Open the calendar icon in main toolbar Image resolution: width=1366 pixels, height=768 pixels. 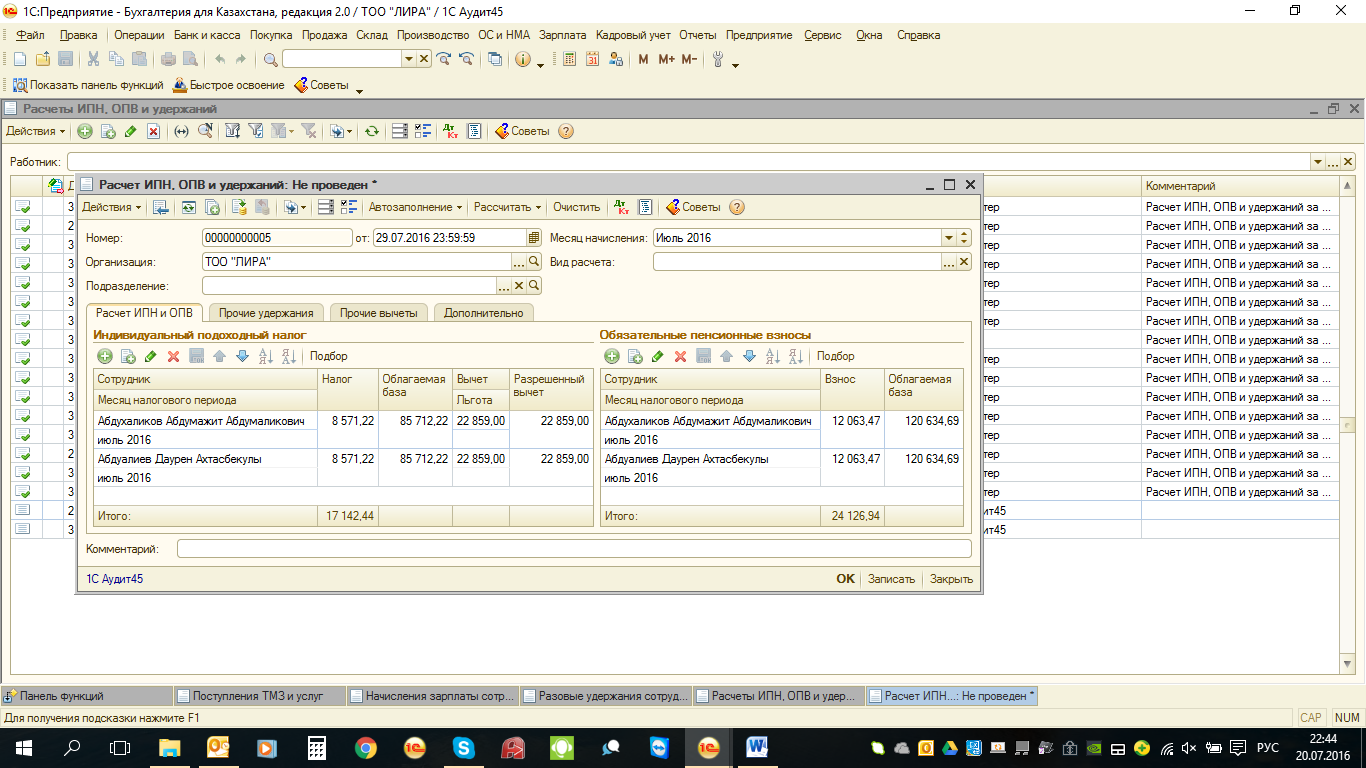(x=592, y=59)
